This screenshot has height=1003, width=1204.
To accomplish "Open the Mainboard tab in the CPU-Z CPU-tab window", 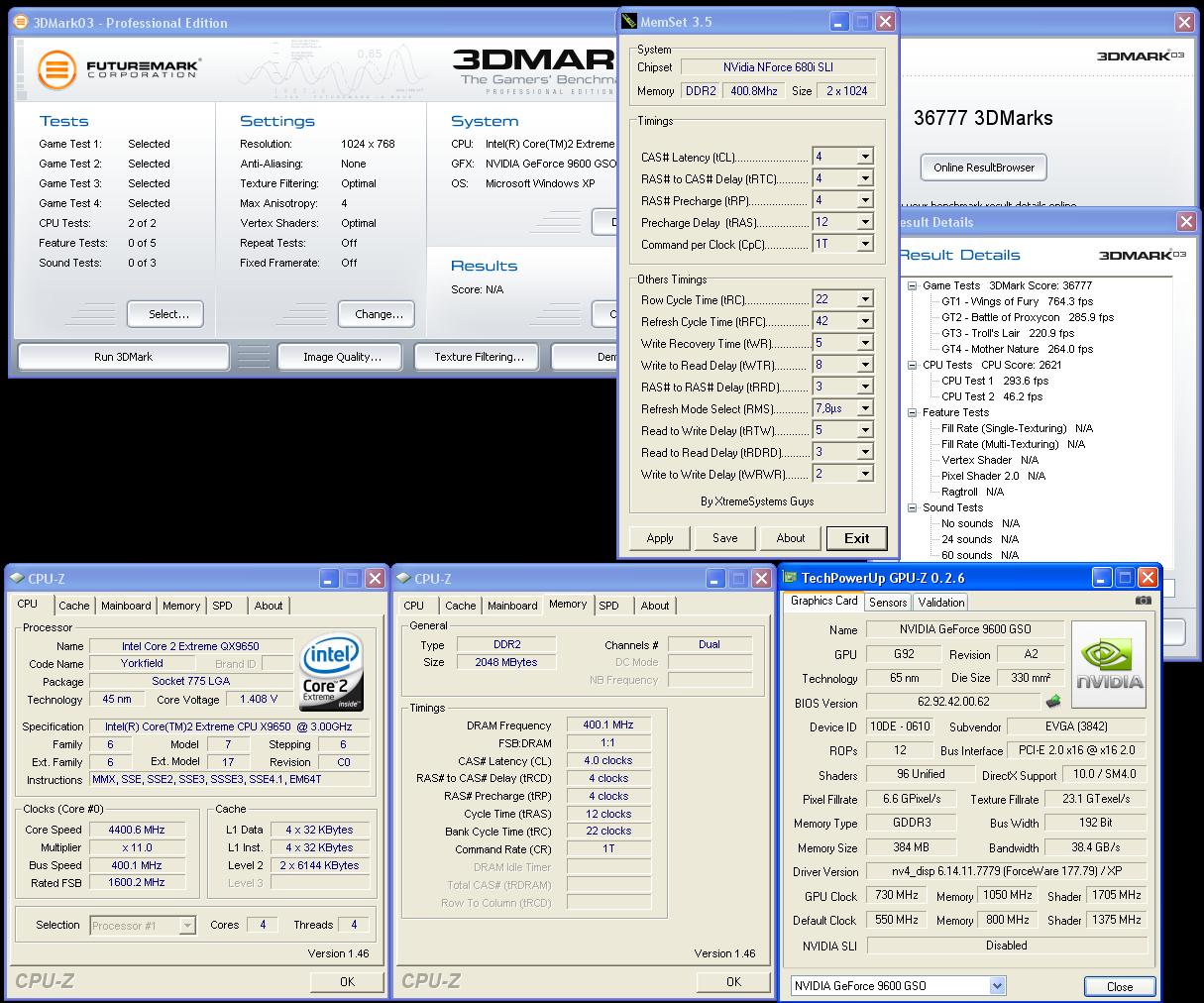I will coord(126,606).
